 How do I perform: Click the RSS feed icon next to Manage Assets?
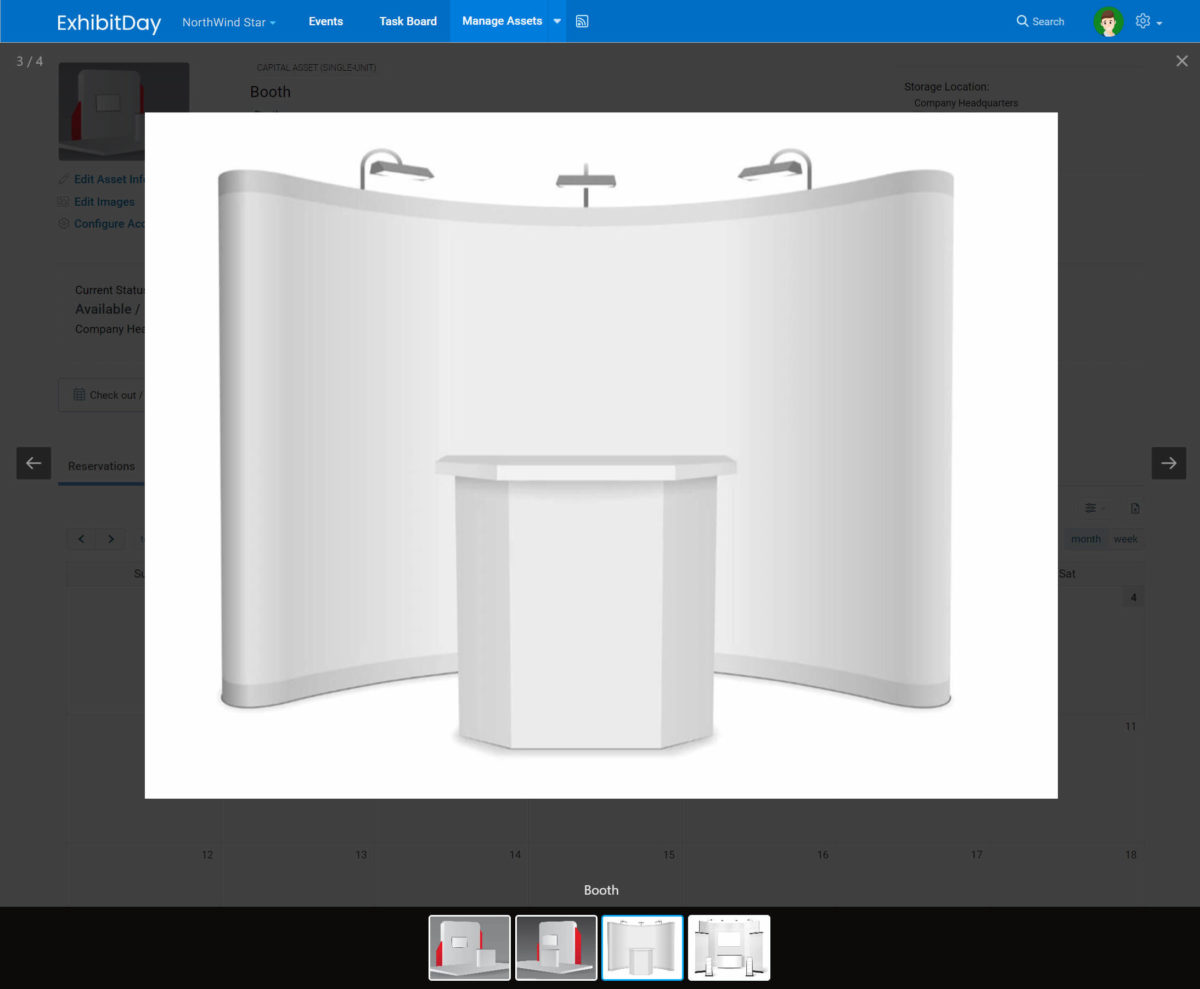coord(582,21)
